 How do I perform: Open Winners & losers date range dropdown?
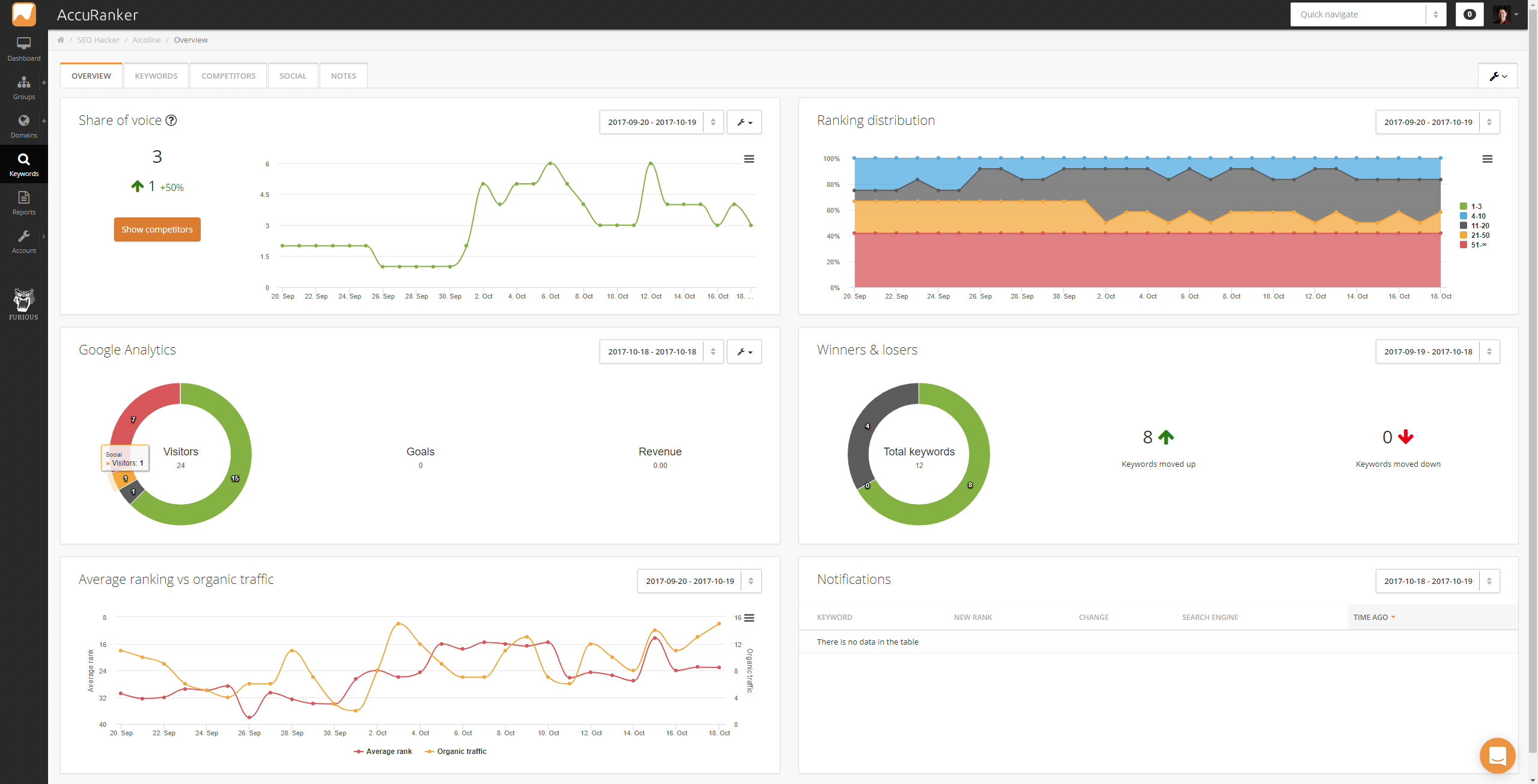point(1437,351)
